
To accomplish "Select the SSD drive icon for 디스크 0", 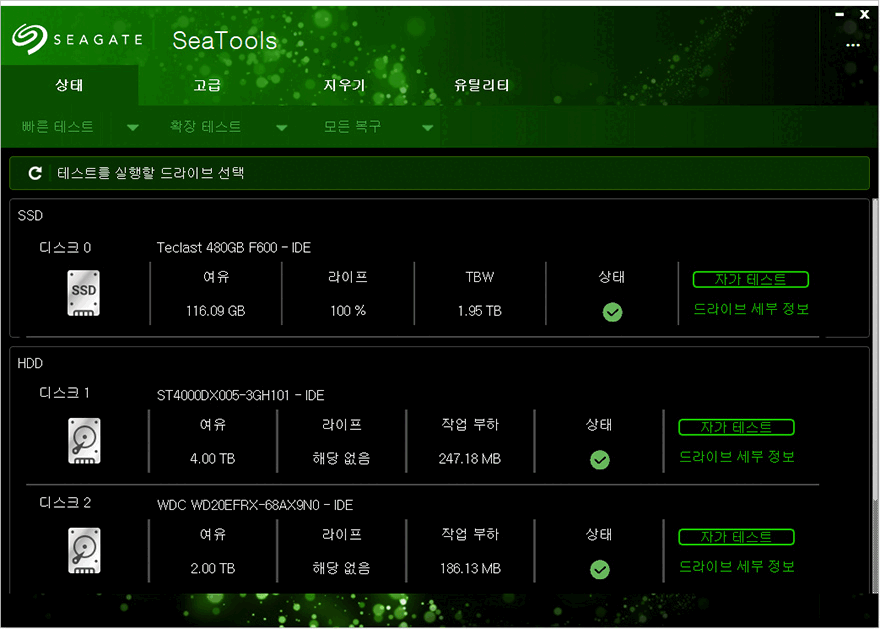I will (x=84, y=293).
